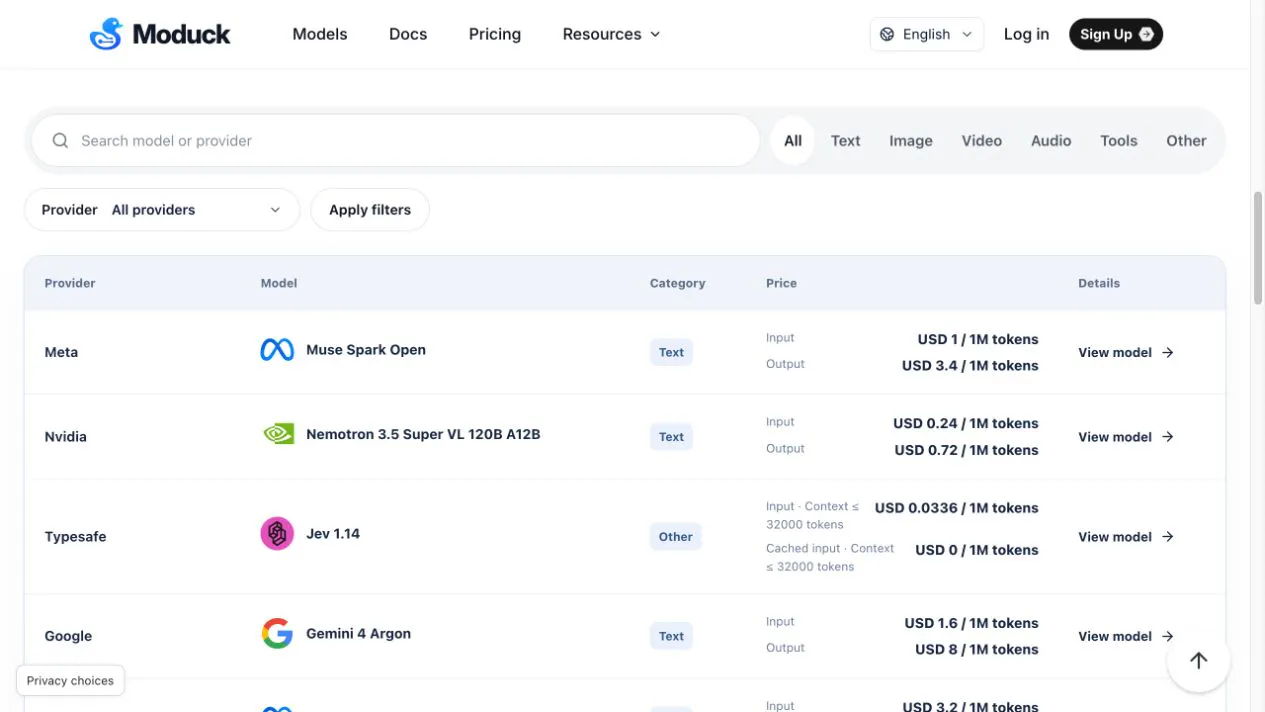View model details for Muse Spark Open
Viewport: 1265px width, 712px height.
pyautogui.click(x=1126, y=352)
